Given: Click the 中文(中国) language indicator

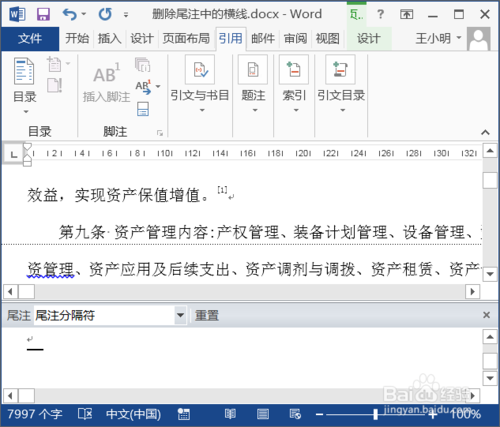Looking at the screenshot, I should (x=133, y=414).
